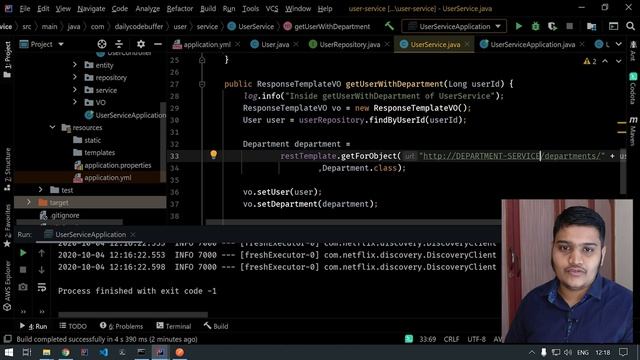Click UTF-8 encoding in status bar

click(476, 339)
